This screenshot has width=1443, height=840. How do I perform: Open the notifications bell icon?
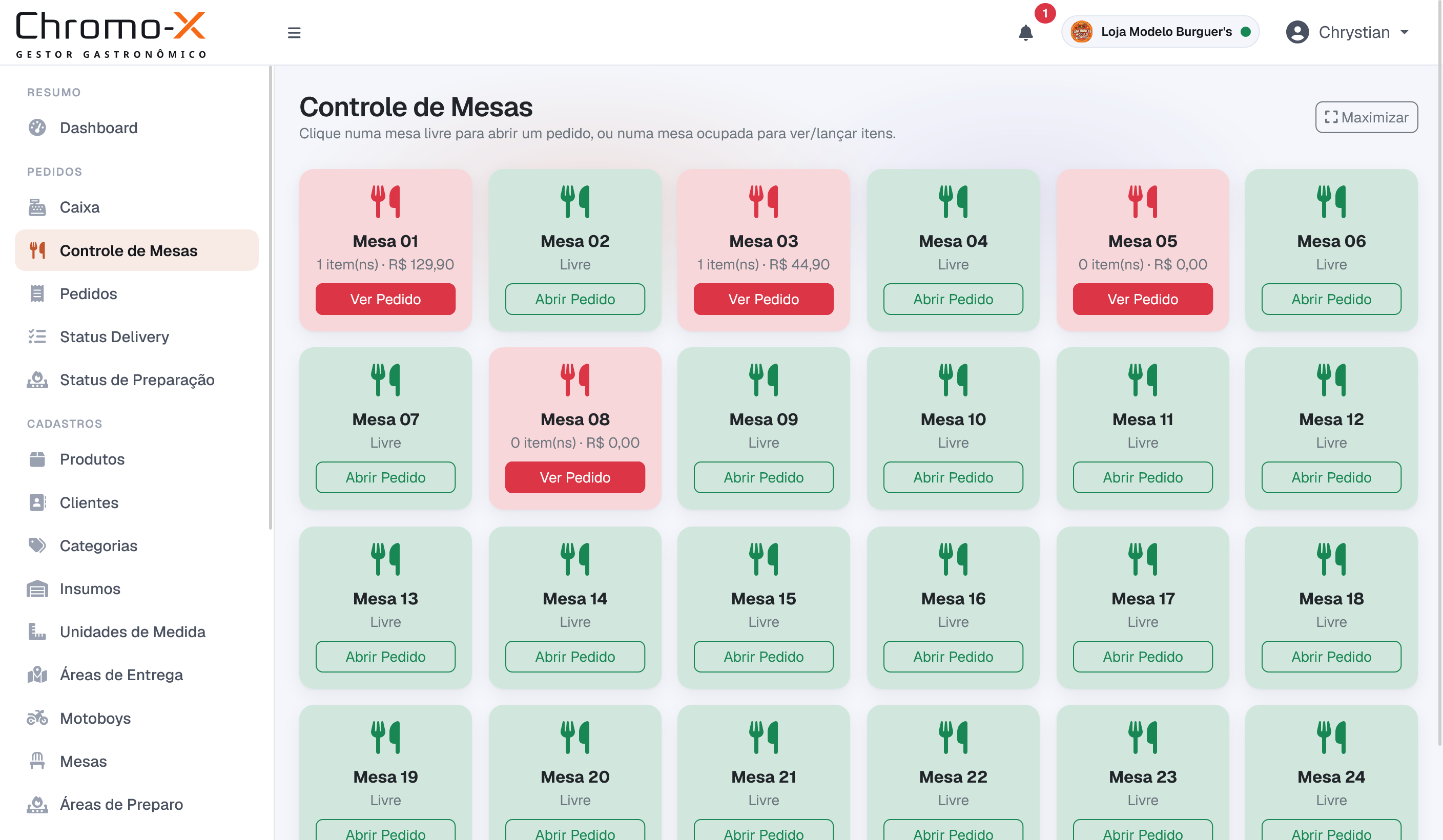click(x=1025, y=33)
